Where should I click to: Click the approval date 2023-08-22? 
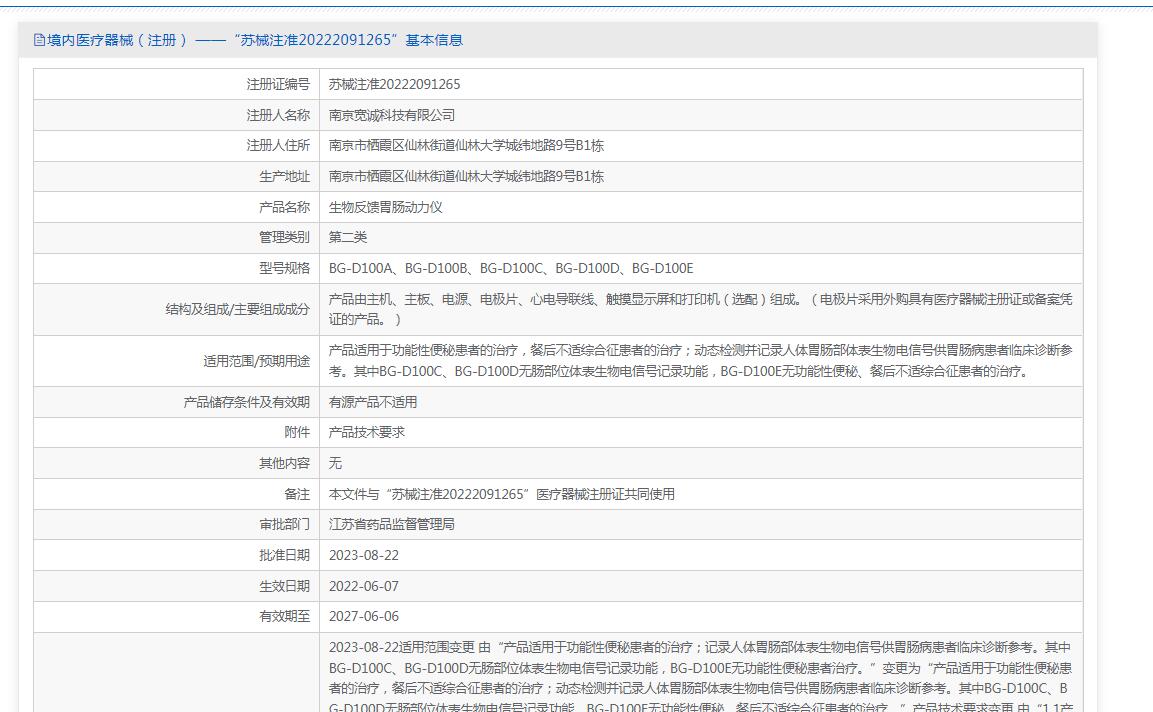coord(363,555)
